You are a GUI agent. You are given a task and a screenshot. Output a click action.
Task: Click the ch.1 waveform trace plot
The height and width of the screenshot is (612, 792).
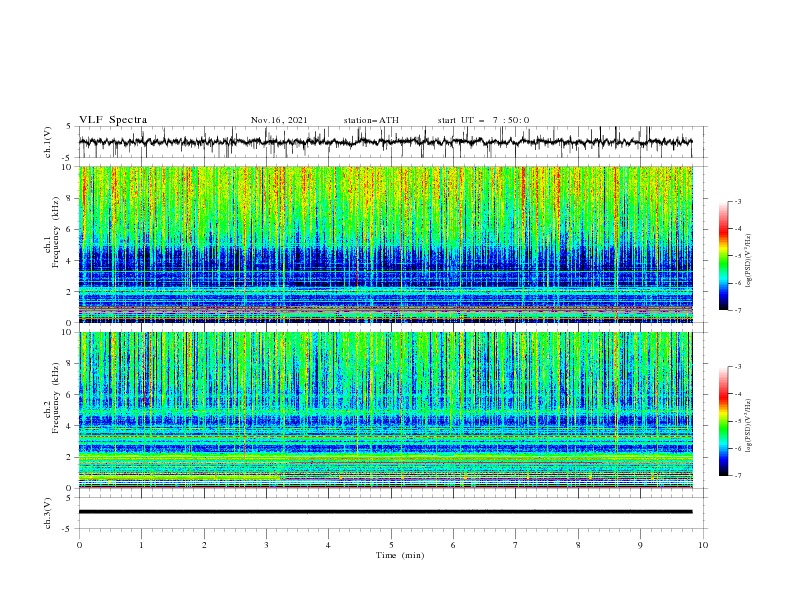385,142
